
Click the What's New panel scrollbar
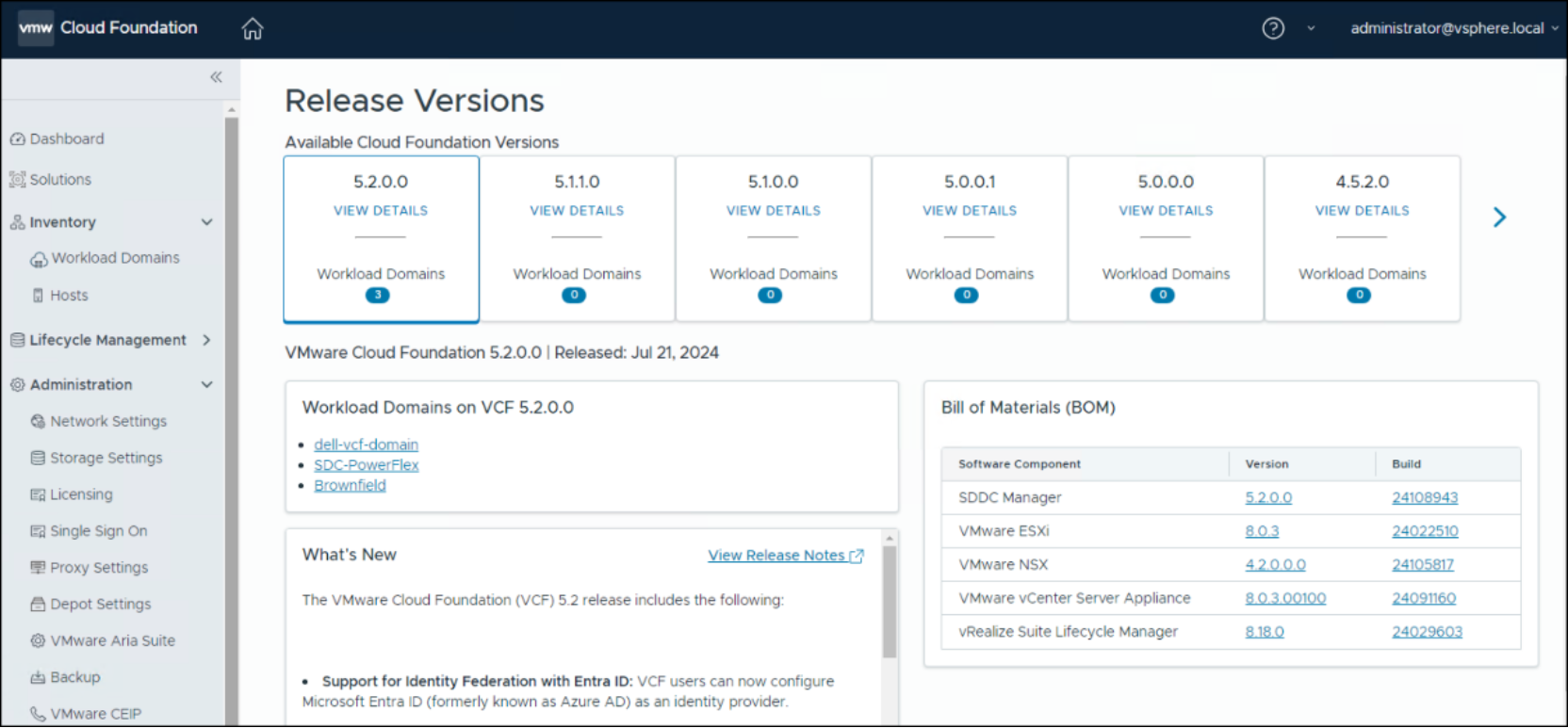(889, 603)
